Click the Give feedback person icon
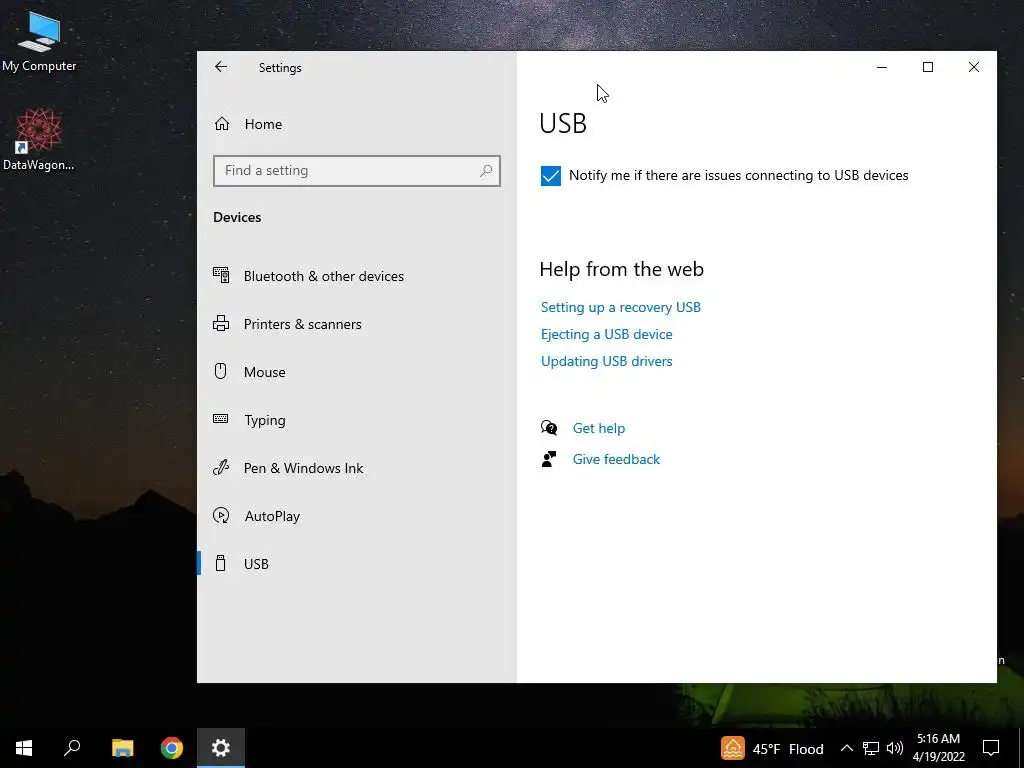The width and height of the screenshot is (1024, 768). point(549,459)
